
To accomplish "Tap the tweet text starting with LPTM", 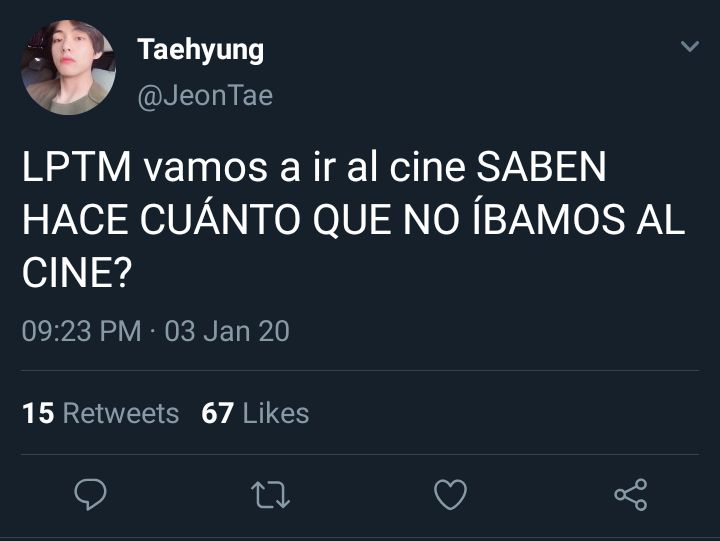I will pos(354,220).
